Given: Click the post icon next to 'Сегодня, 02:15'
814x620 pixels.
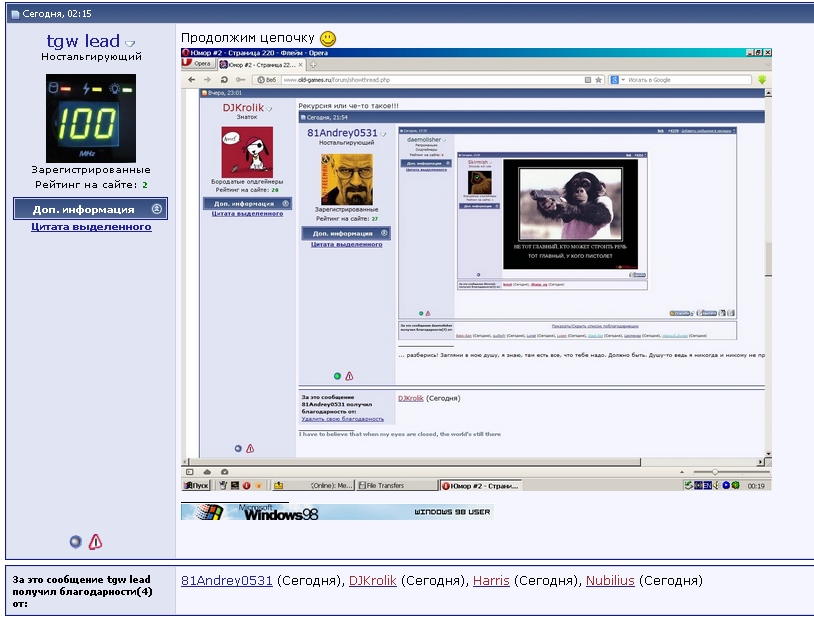Looking at the screenshot, I should 15,12.
